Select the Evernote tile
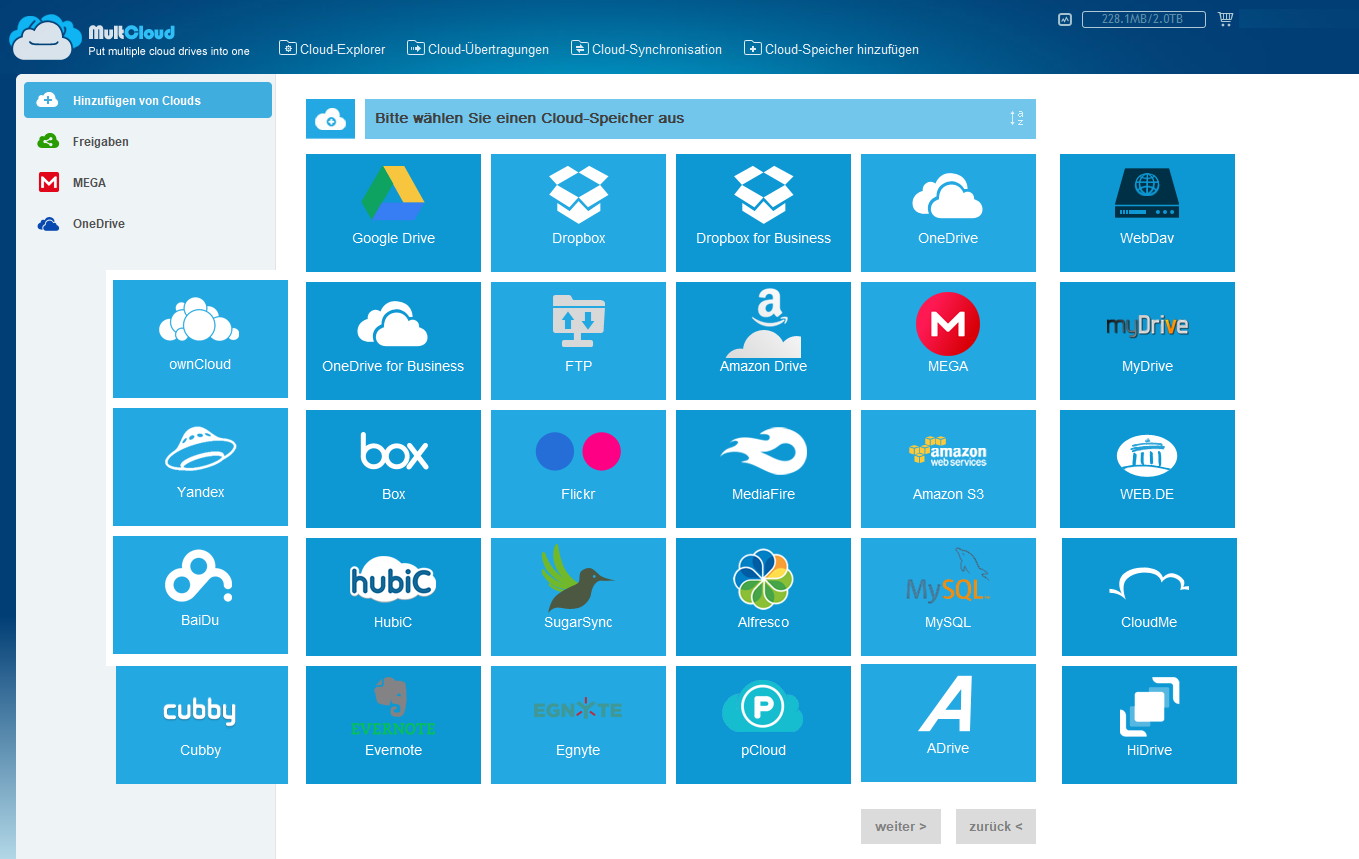This screenshot has height=859, width=1359. [393, 724]
